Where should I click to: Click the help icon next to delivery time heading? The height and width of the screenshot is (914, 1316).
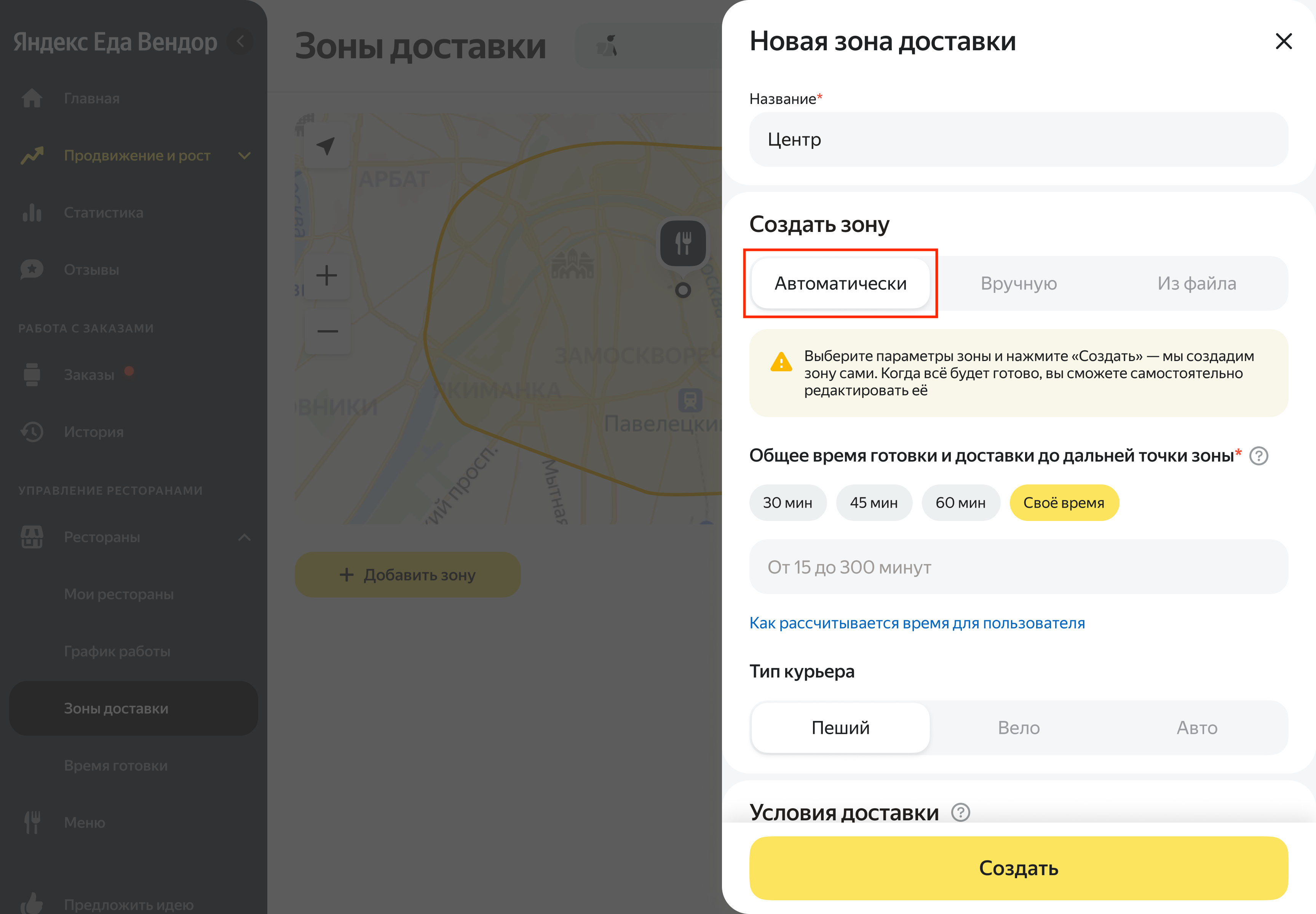tap(1258, 456)
